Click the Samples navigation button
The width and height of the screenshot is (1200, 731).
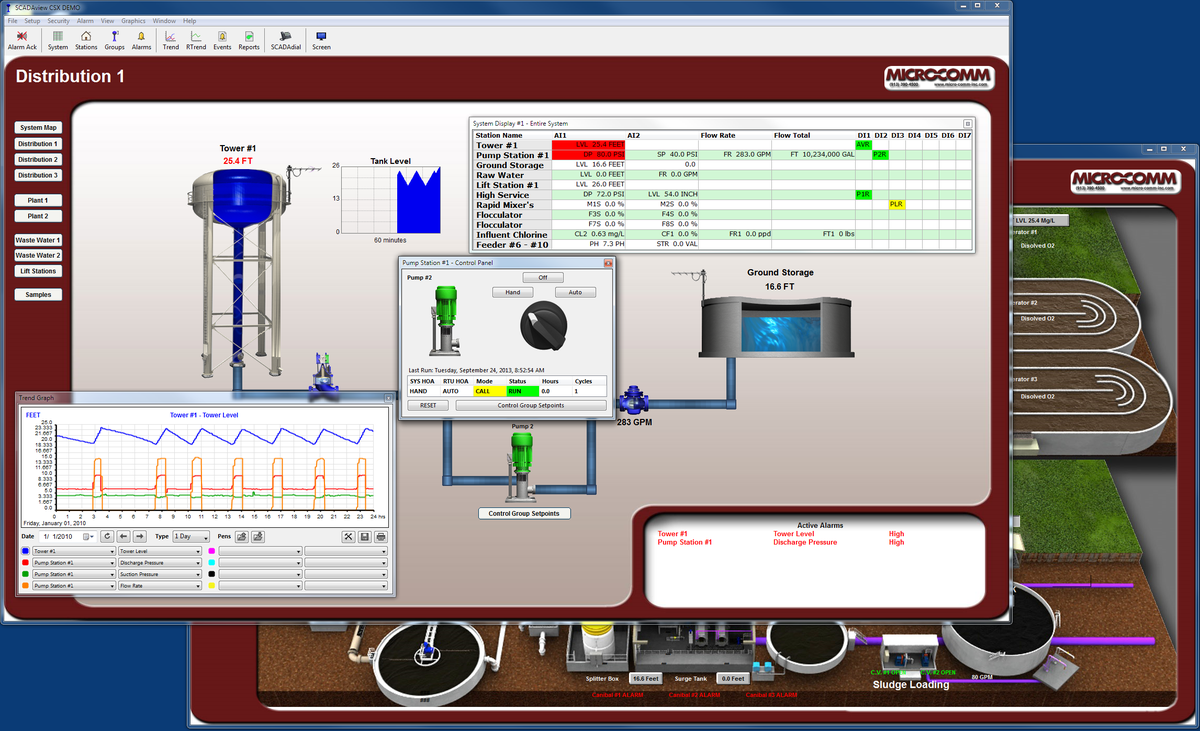tap(39, 294)
